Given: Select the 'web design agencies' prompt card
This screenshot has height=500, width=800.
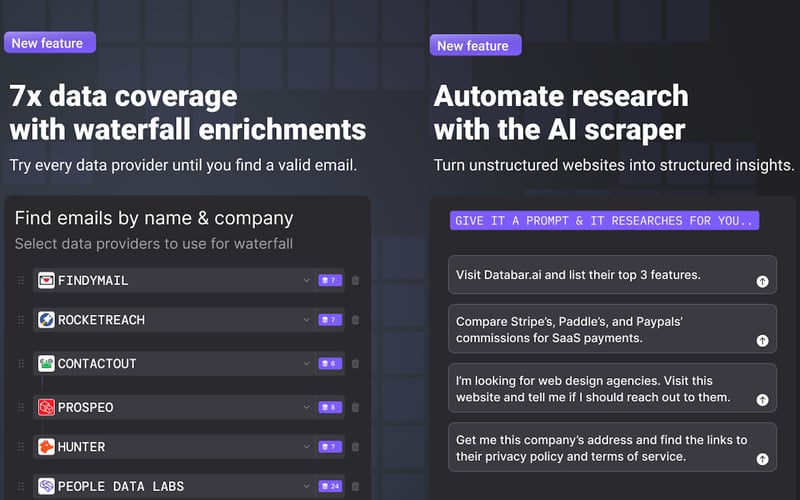Looking at the screenshot, I should (x=612, y=388).
